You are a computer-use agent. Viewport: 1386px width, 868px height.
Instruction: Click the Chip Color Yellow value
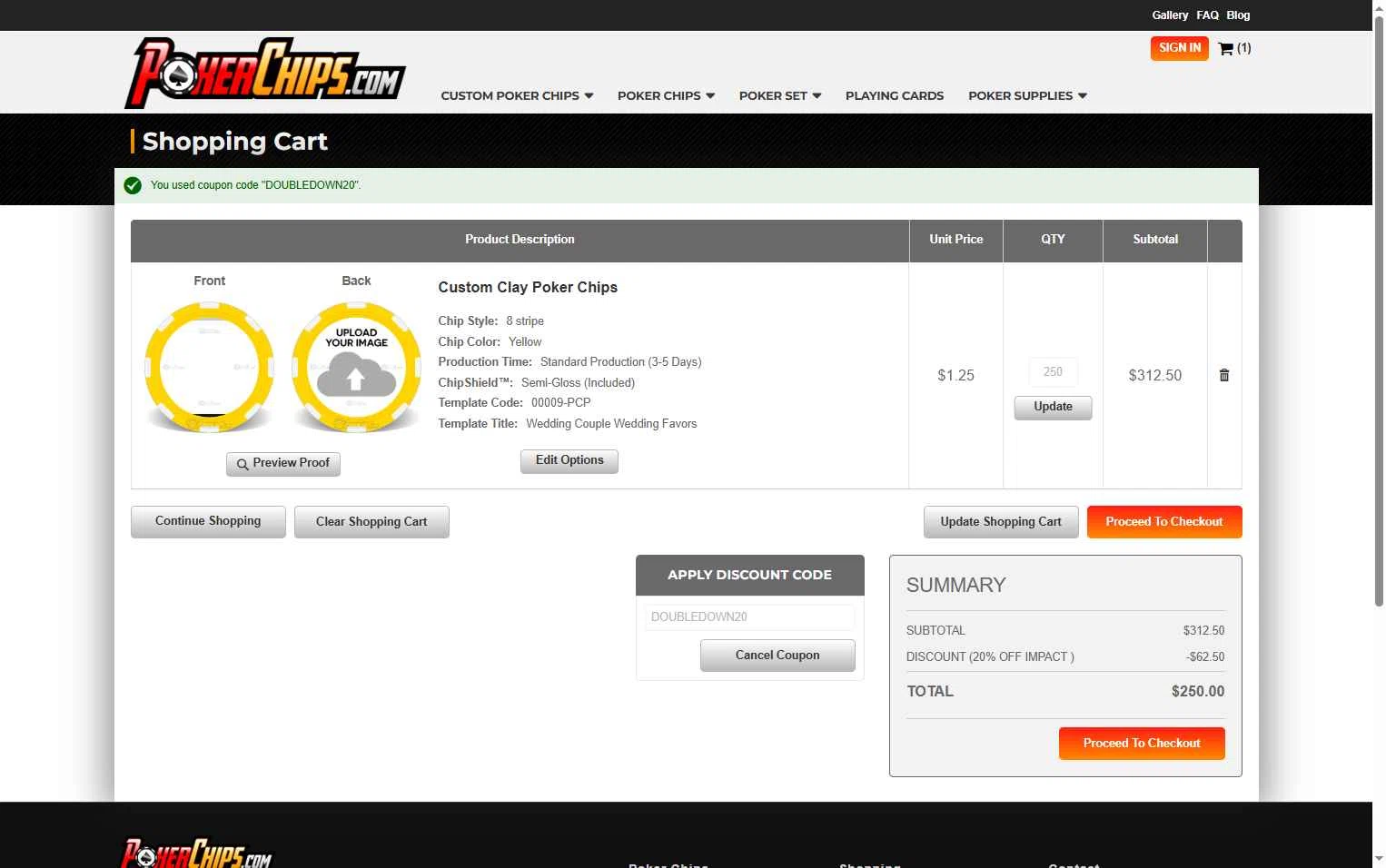[525, 342]
